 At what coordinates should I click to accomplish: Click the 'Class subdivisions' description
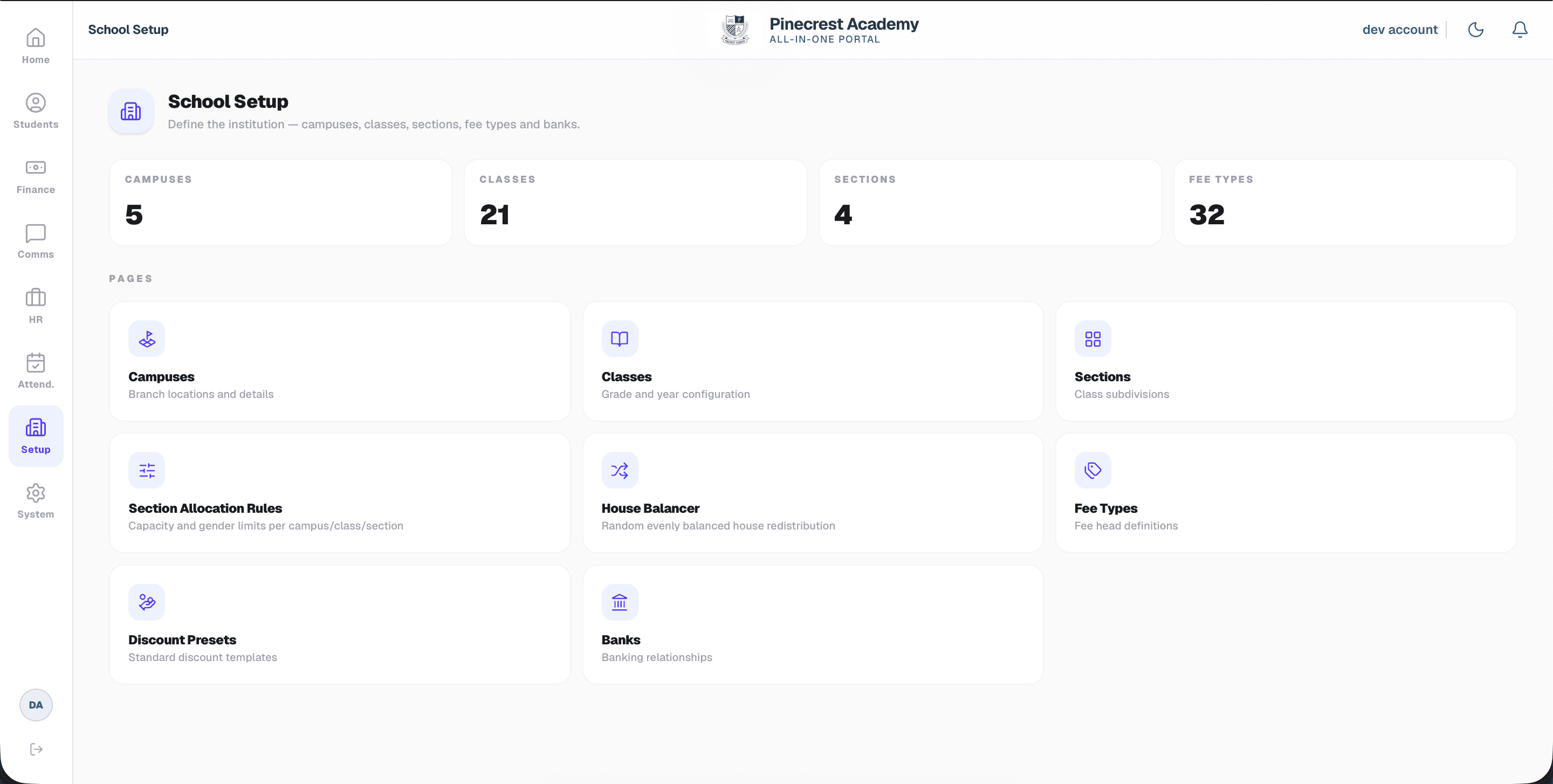tap(1122, 394)
